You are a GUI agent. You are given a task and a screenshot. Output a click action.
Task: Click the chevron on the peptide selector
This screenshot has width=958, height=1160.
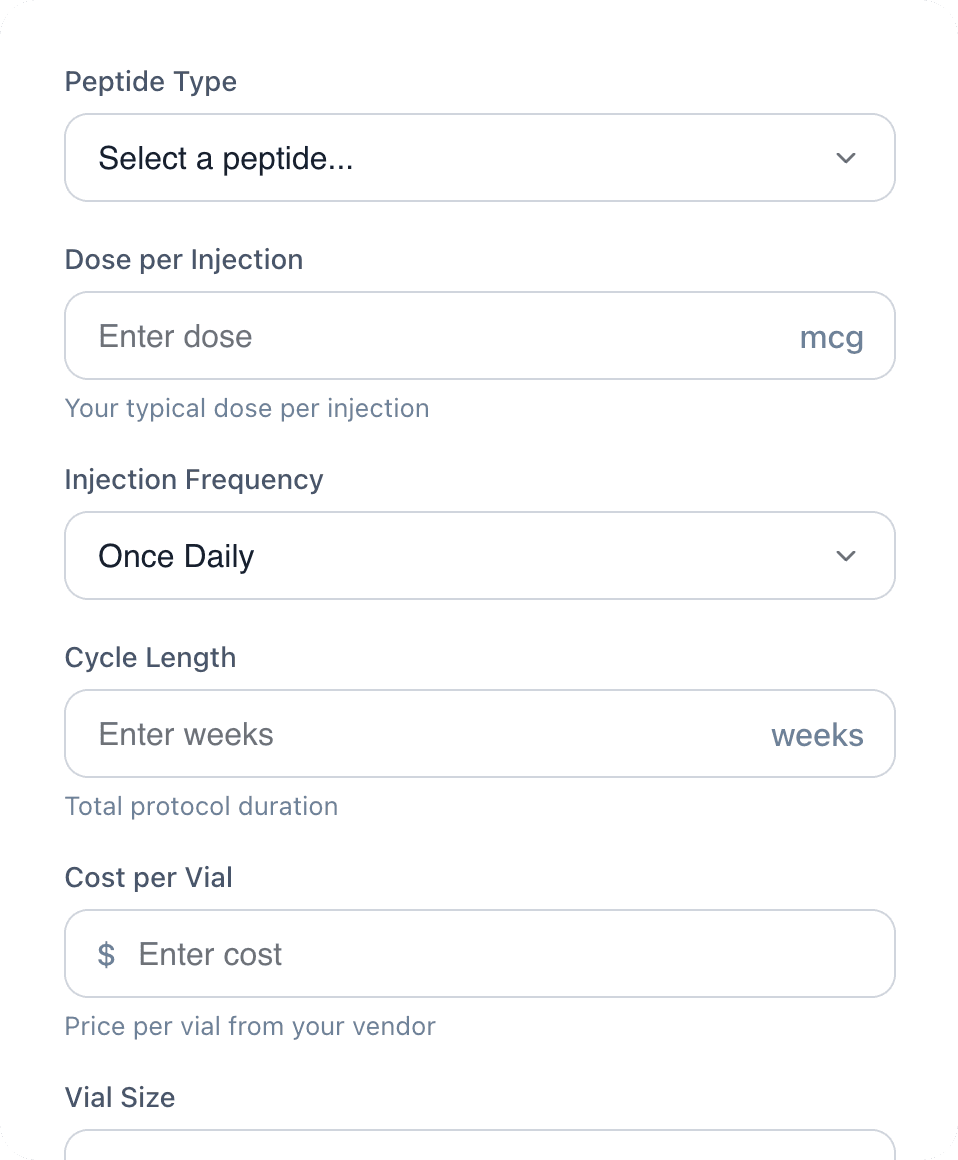[845, 157]
